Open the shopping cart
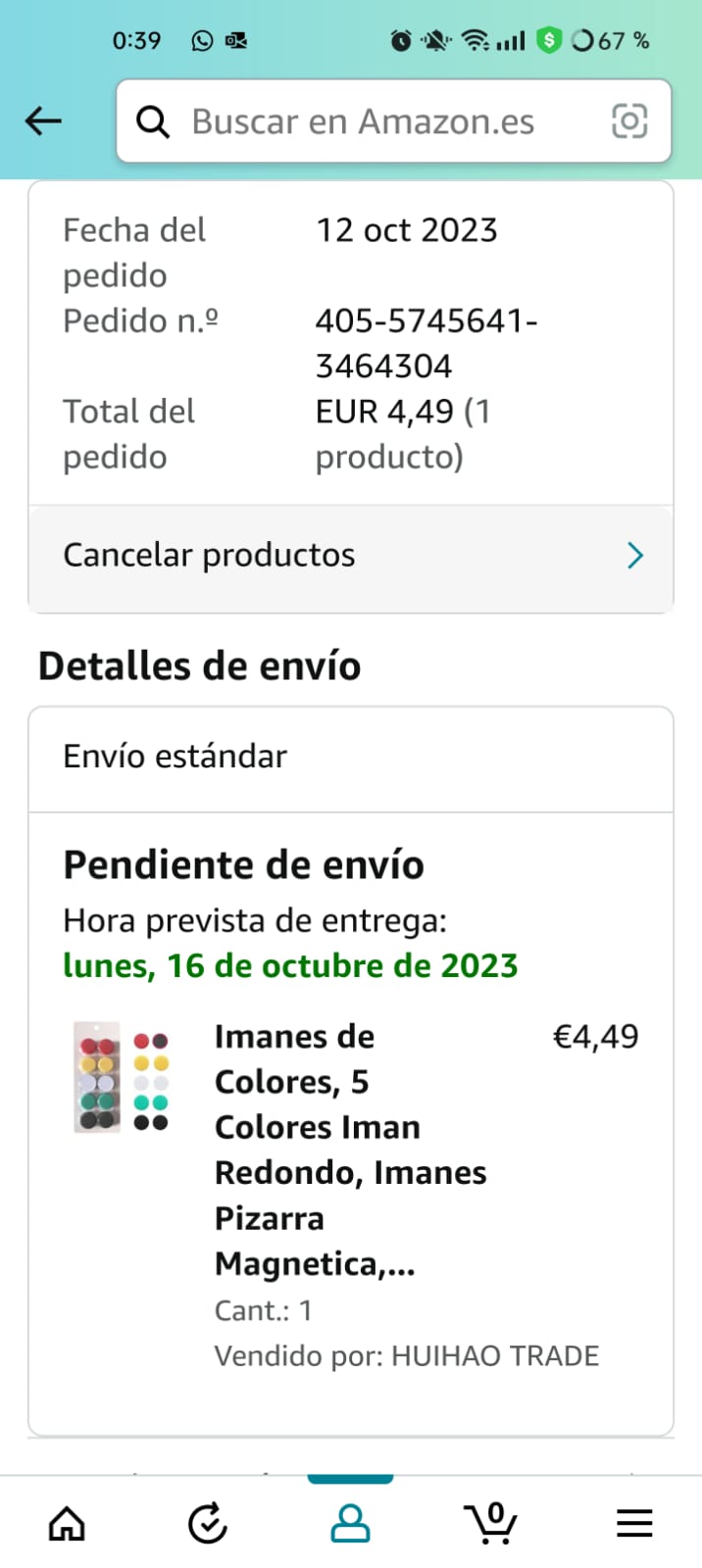 pos(491,1523)
